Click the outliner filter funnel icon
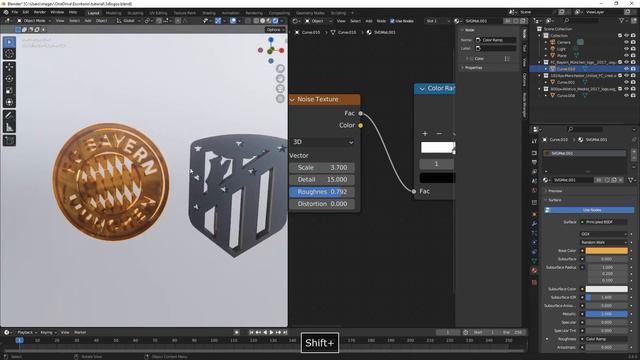Screen dimensions: 640x360 pyautogui.click(x=622, y=20)
